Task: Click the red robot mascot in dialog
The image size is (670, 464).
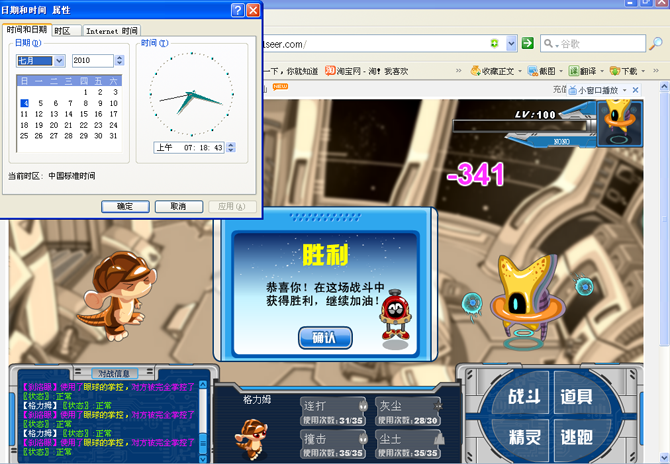Action: [x=395, y=315]
